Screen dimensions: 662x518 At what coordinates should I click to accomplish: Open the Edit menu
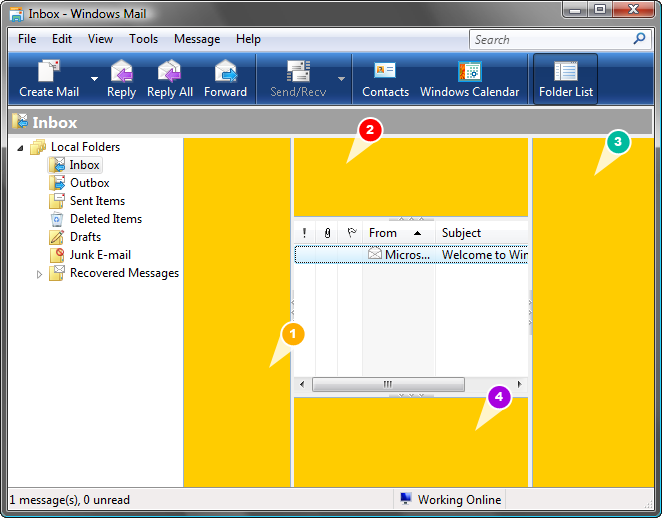coord(62,39)
